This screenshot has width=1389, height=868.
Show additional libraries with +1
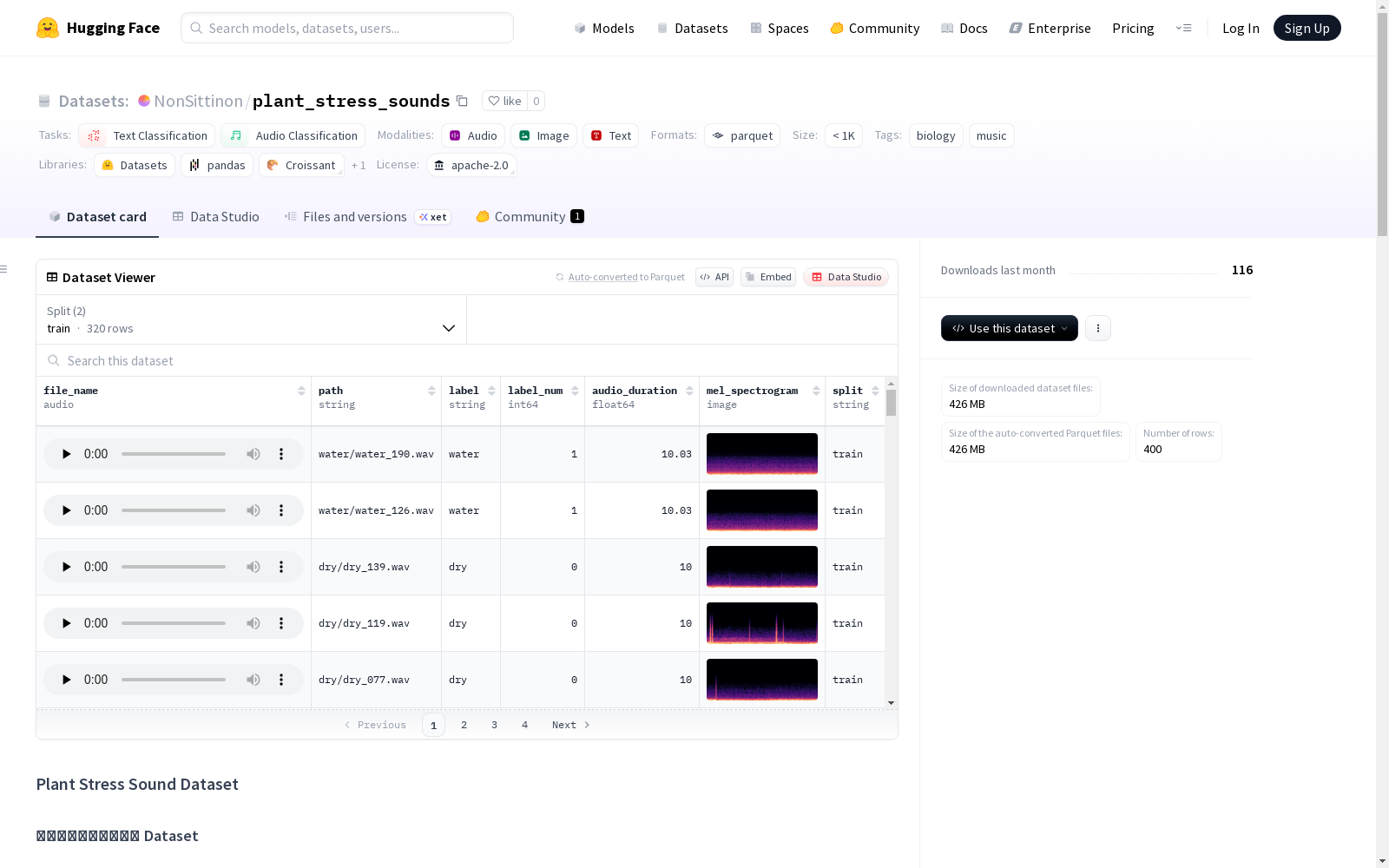click(359, 165)
